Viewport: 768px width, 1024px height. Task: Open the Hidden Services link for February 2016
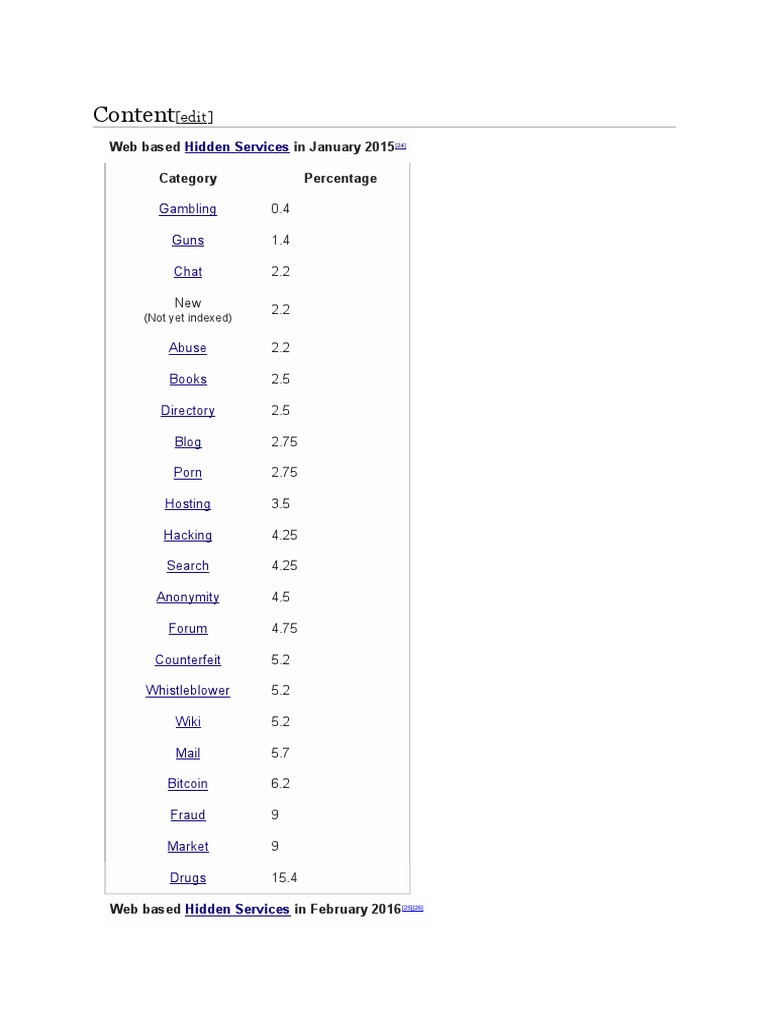click(237, 909)
